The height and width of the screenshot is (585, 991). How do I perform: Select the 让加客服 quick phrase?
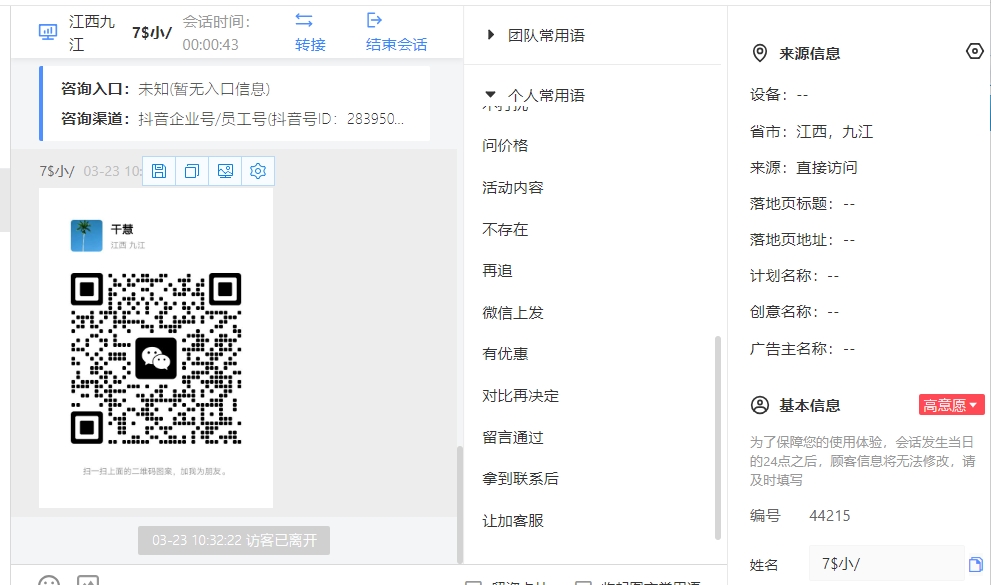(513, 521)
